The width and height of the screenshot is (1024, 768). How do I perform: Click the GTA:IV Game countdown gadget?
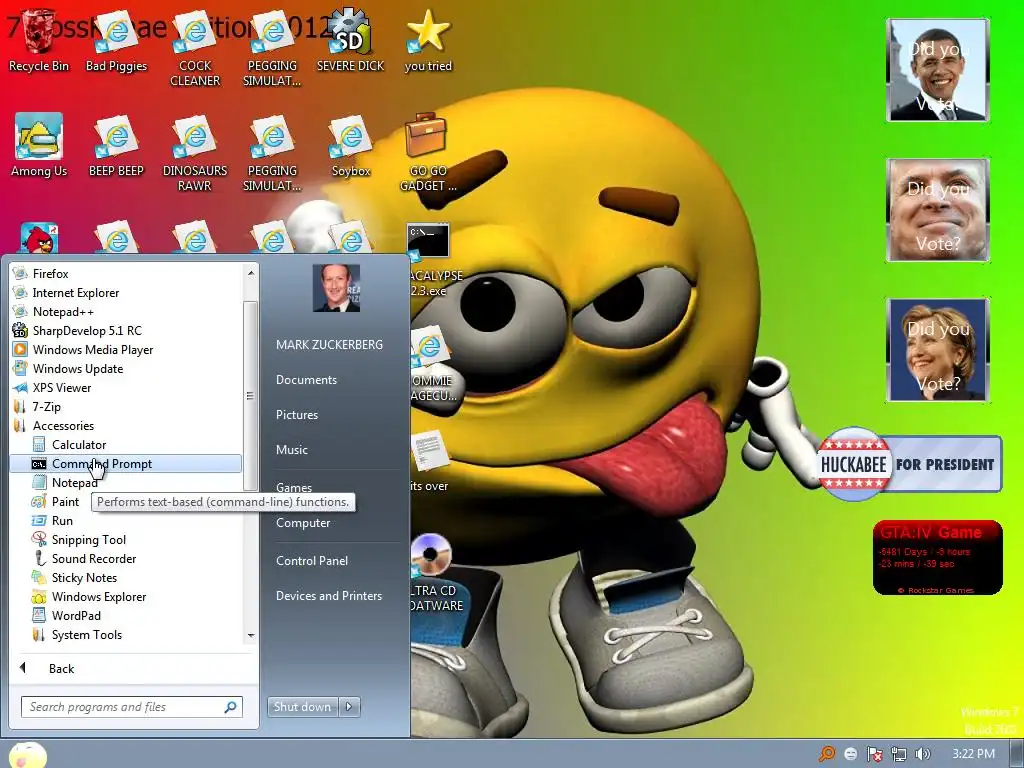click(938, 557)
